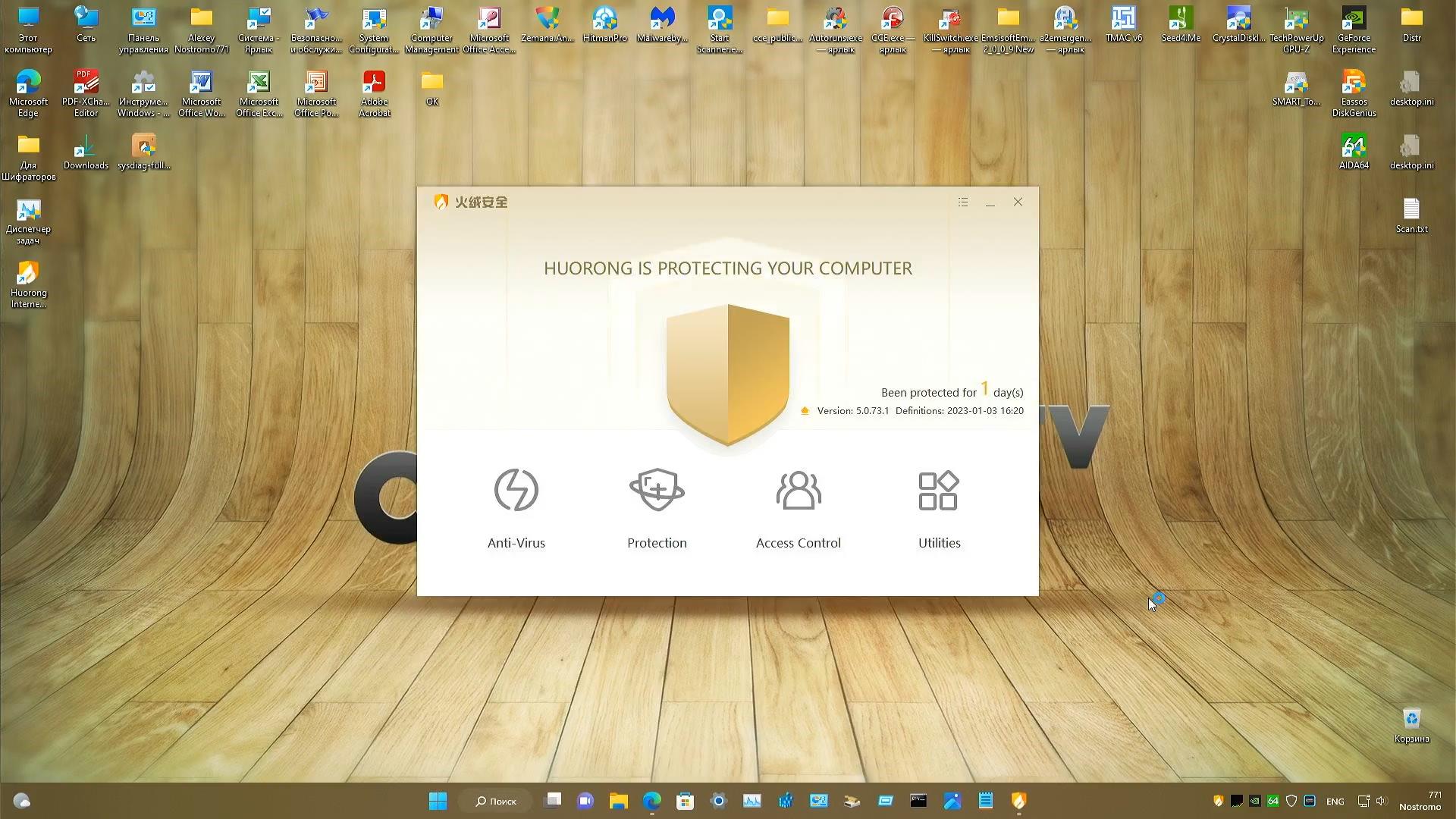
Task: Click the Huorong flame logo in the title bar
Action: (x=441, y=202)
